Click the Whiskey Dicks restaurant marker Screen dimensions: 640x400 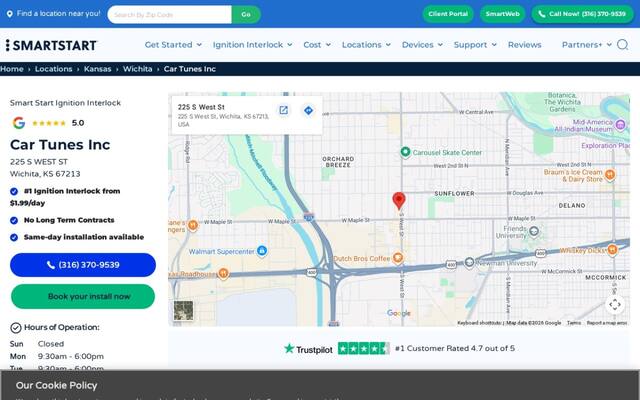612,250
